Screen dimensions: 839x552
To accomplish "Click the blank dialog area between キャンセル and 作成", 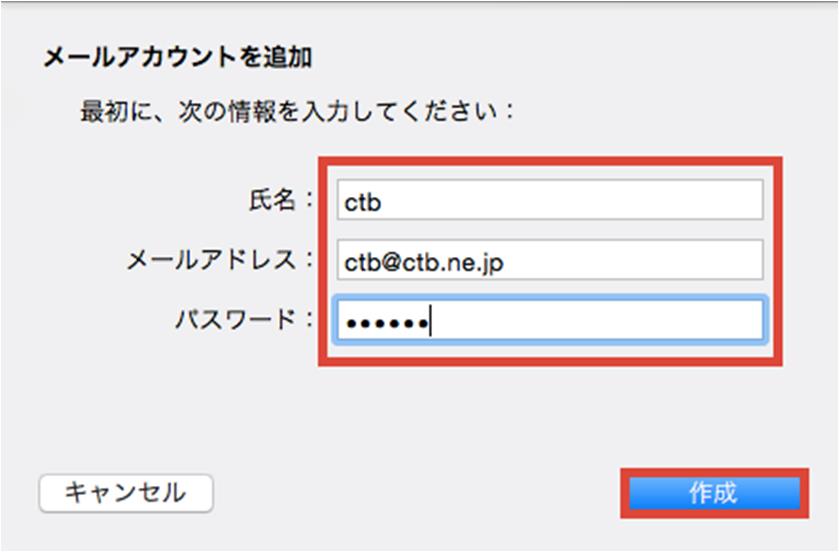I will tap(417, 493).
